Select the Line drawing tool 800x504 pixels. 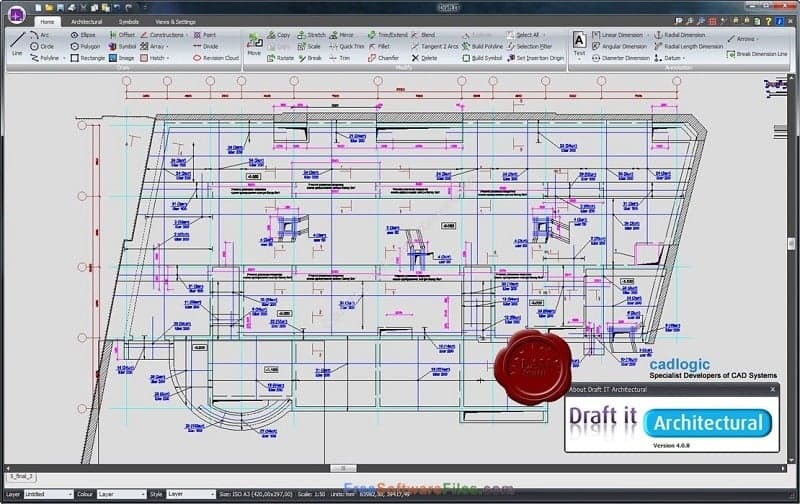click(16, 43)
